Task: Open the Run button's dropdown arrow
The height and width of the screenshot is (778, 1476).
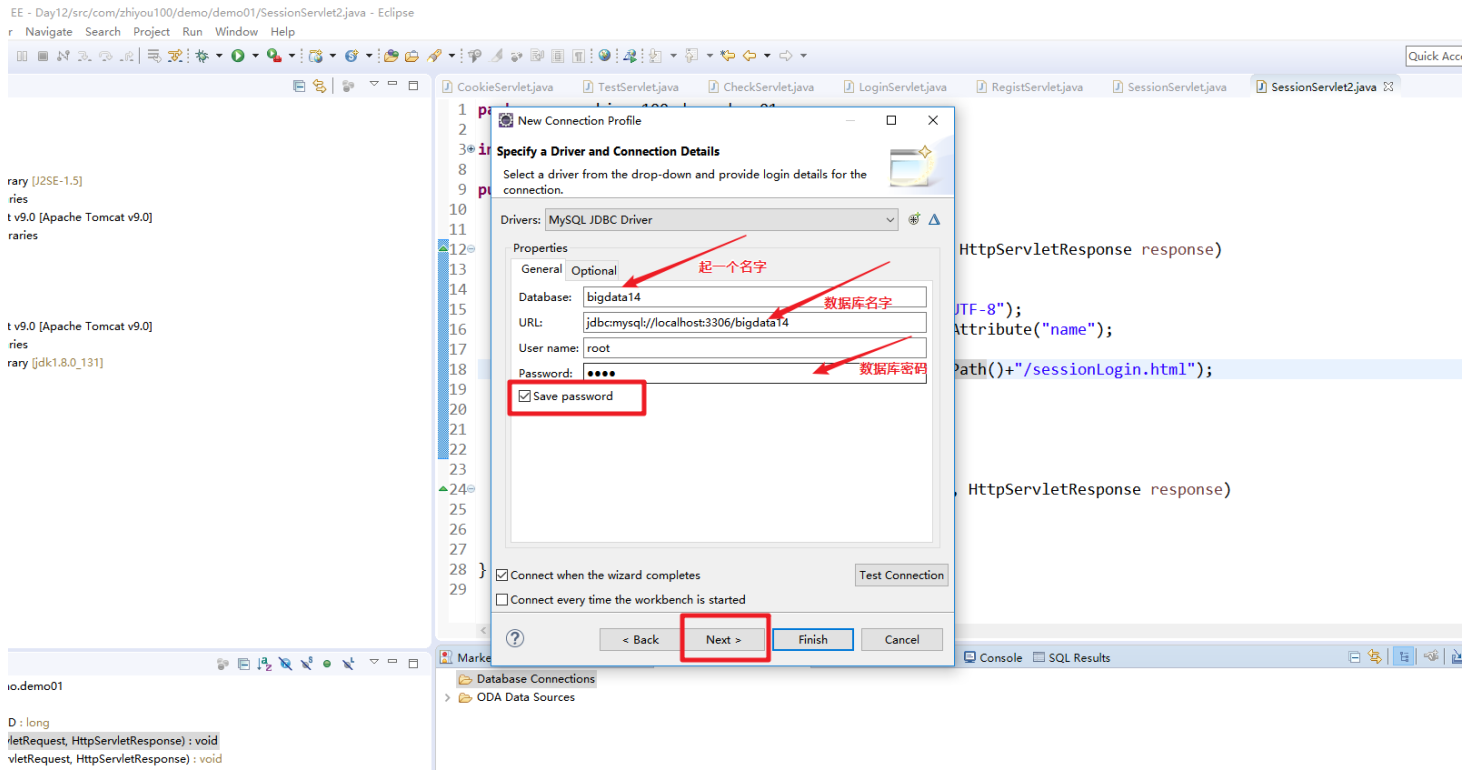Action: [x=255, y=56]
